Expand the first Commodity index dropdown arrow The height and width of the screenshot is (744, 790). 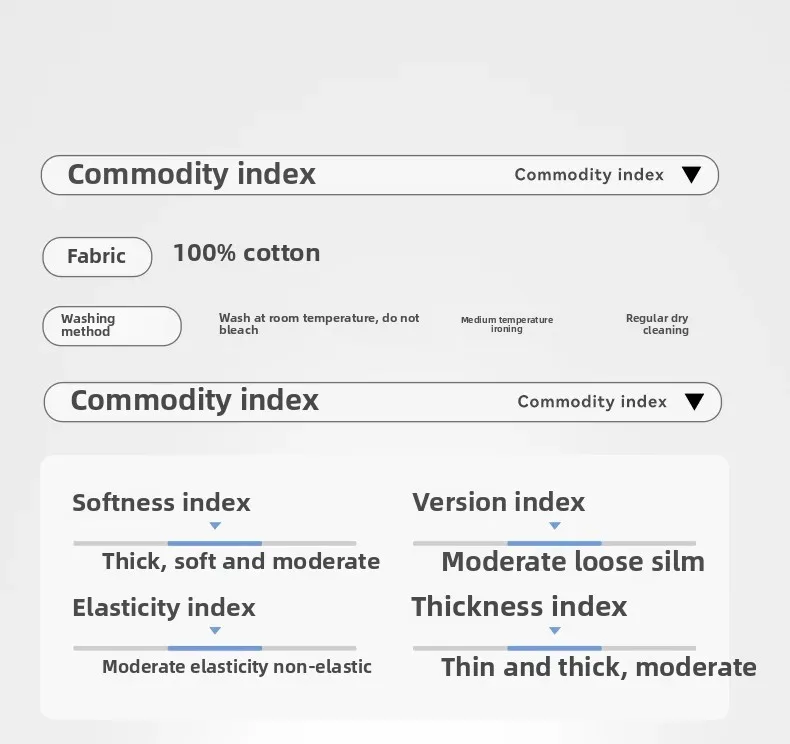(x=691, y=175)
